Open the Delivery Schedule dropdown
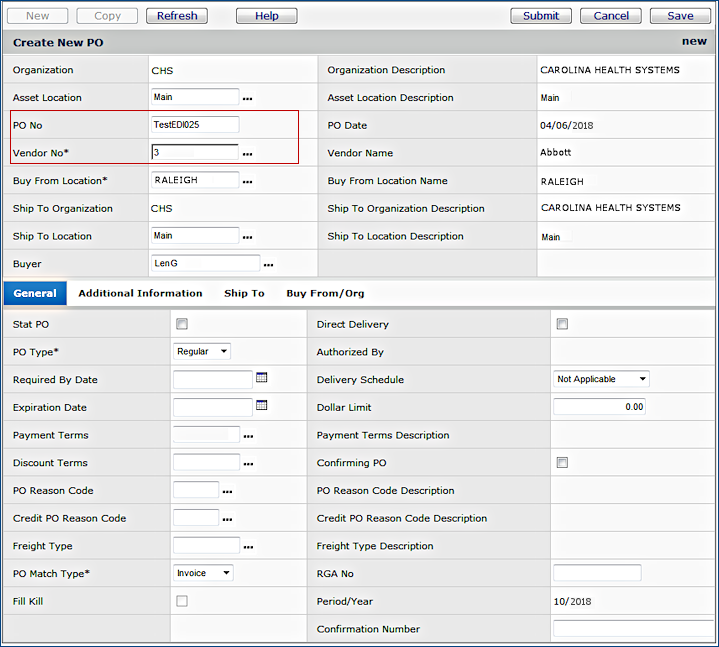The width and height of the screenshot is (719, 647). (601, 379)
